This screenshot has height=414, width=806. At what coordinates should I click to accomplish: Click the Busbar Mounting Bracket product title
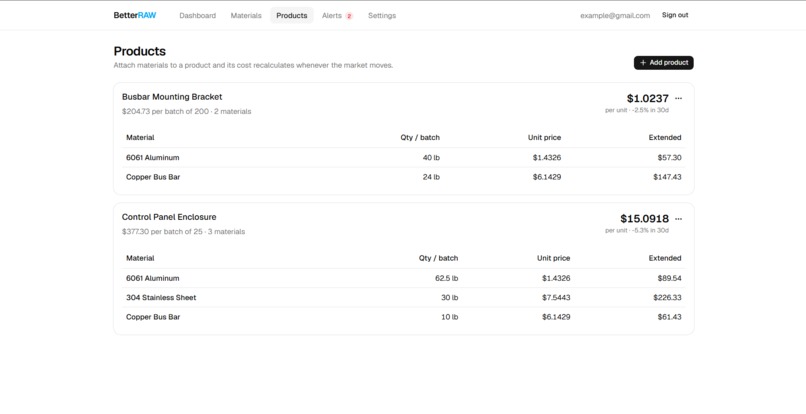172,97
